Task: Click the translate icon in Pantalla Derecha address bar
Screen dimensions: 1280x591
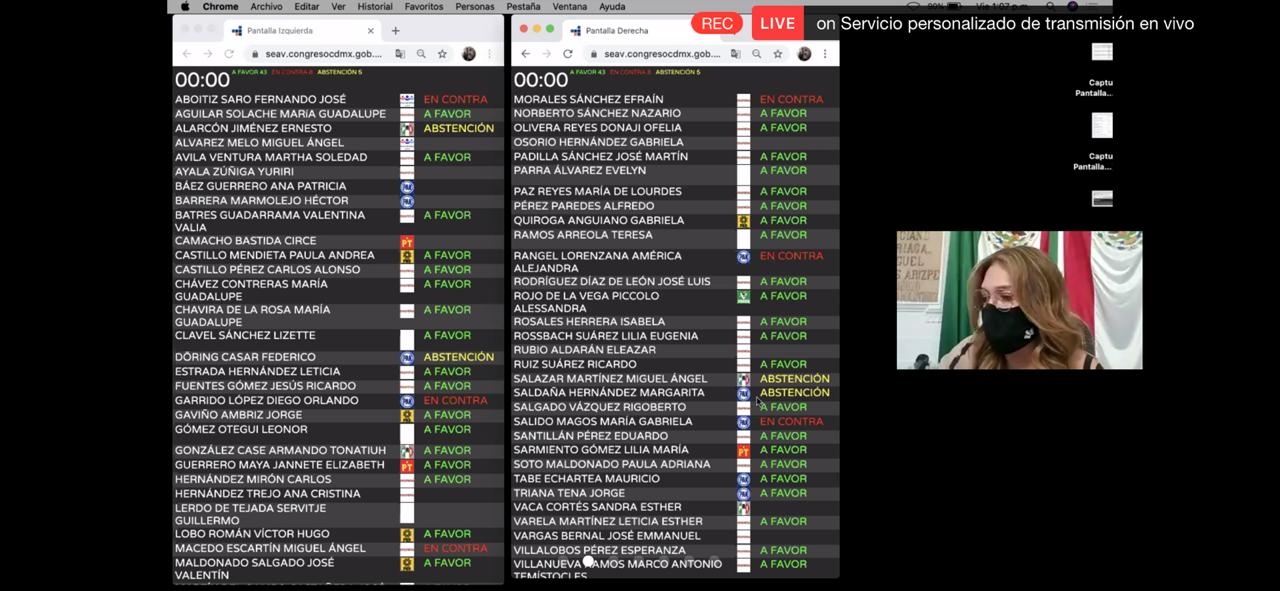Action: [737, 54]
